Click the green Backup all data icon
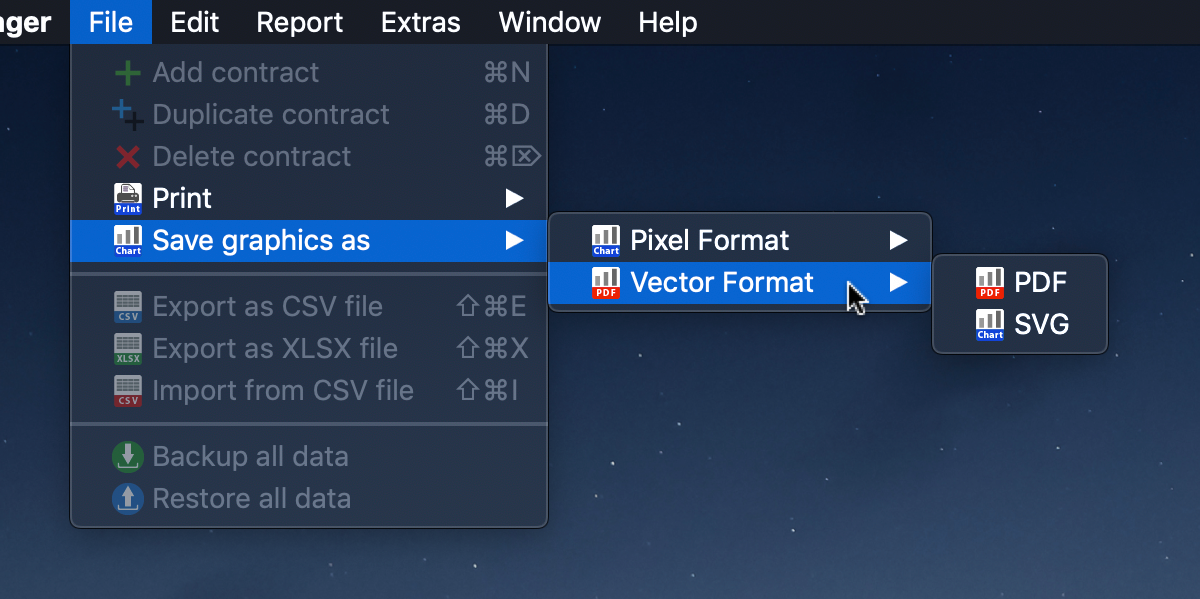Image resolution: width=1200 pixels, height=599 pixels. click(128, 457)
